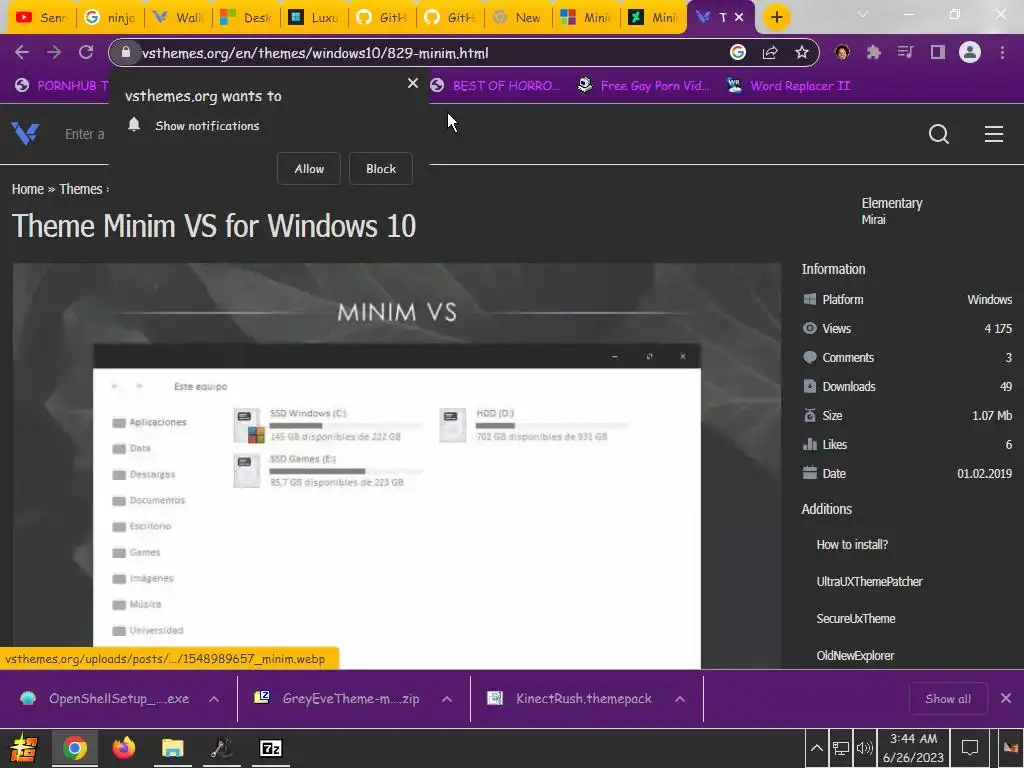This screenshot has width=1024, height=768.
Task: View site info lock icon
Action: point(126,52)
